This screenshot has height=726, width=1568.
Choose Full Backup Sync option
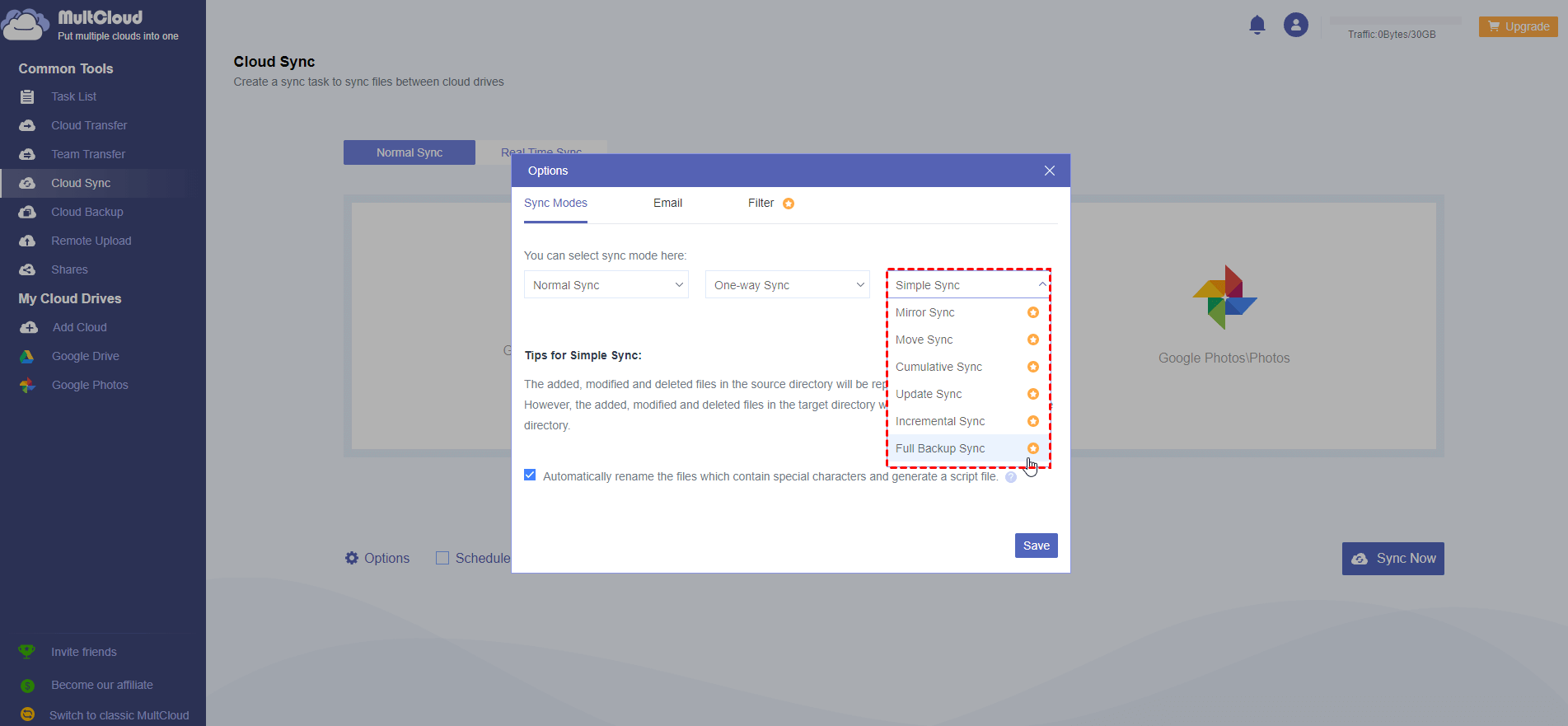click(968, 448)
